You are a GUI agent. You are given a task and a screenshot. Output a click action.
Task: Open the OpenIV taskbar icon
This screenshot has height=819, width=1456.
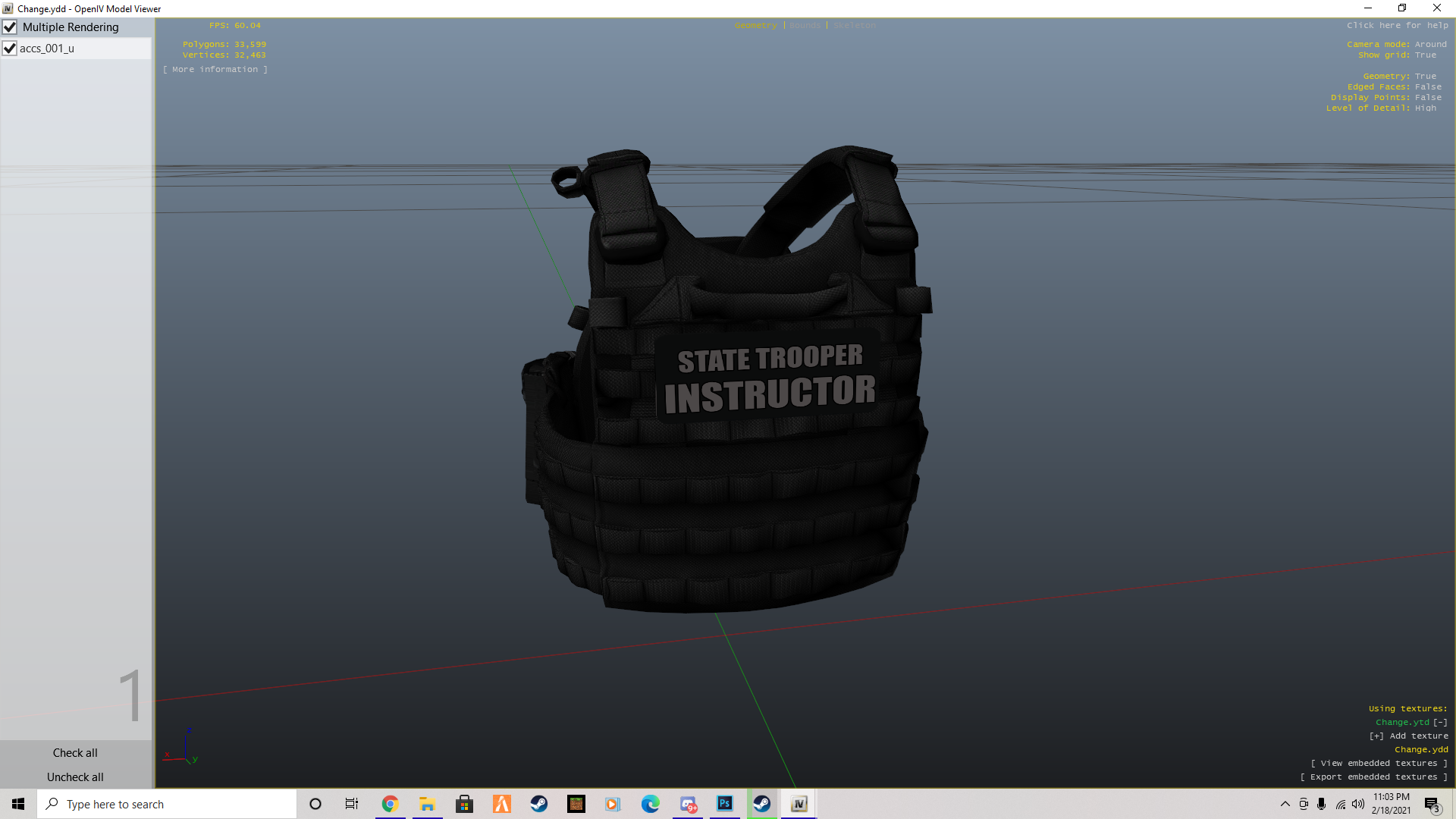(799, 804)
